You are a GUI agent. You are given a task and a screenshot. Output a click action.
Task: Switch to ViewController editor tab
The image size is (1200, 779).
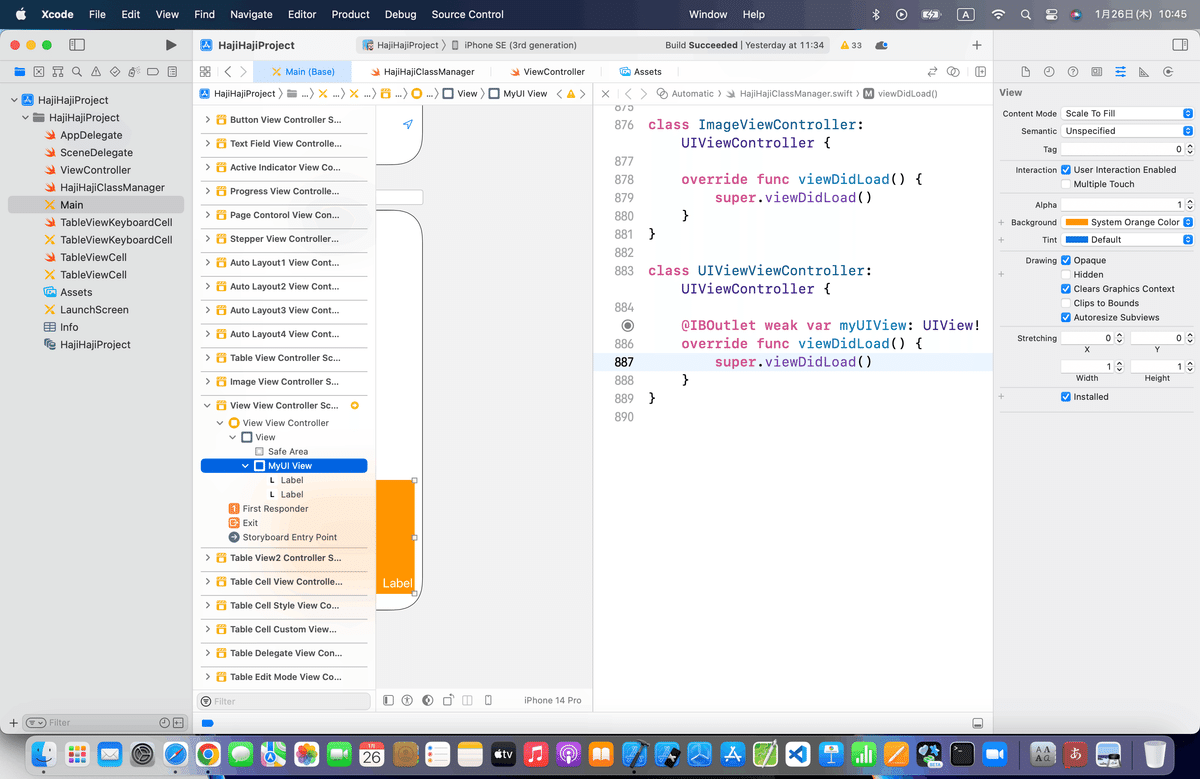pyautogui.click(x=547, y=72)
